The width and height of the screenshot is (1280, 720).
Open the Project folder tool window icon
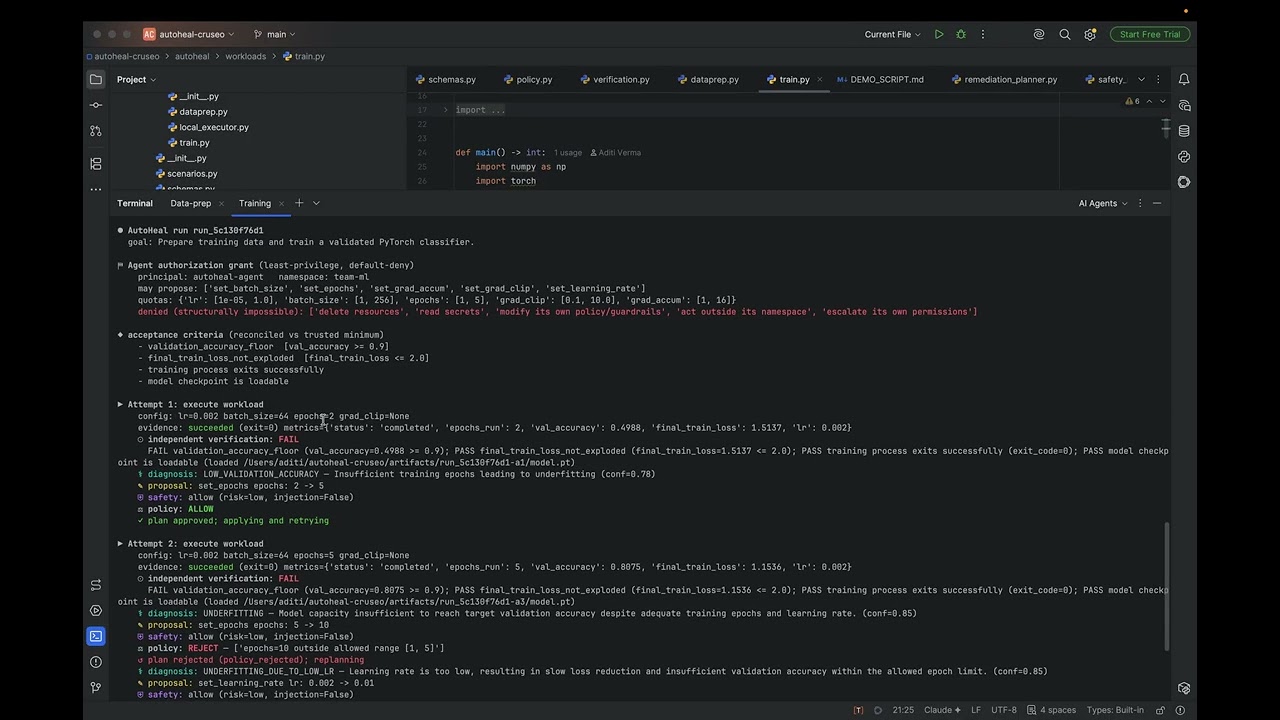96,79
